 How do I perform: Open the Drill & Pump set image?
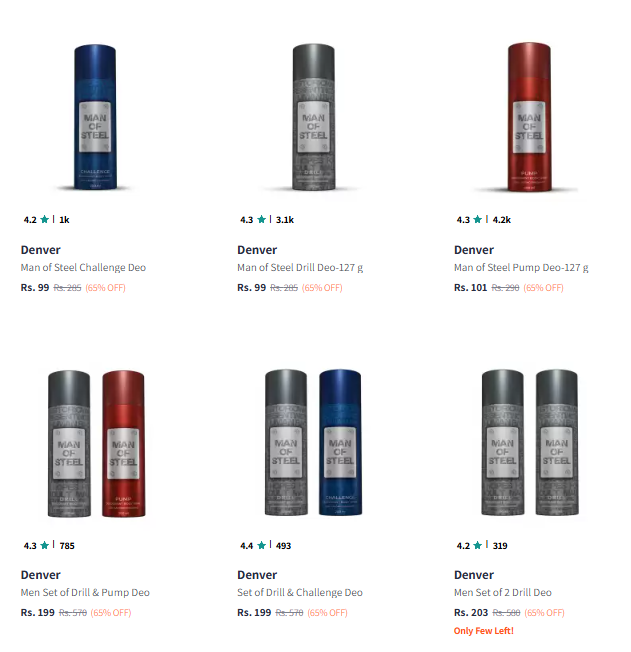coord(96,443)
